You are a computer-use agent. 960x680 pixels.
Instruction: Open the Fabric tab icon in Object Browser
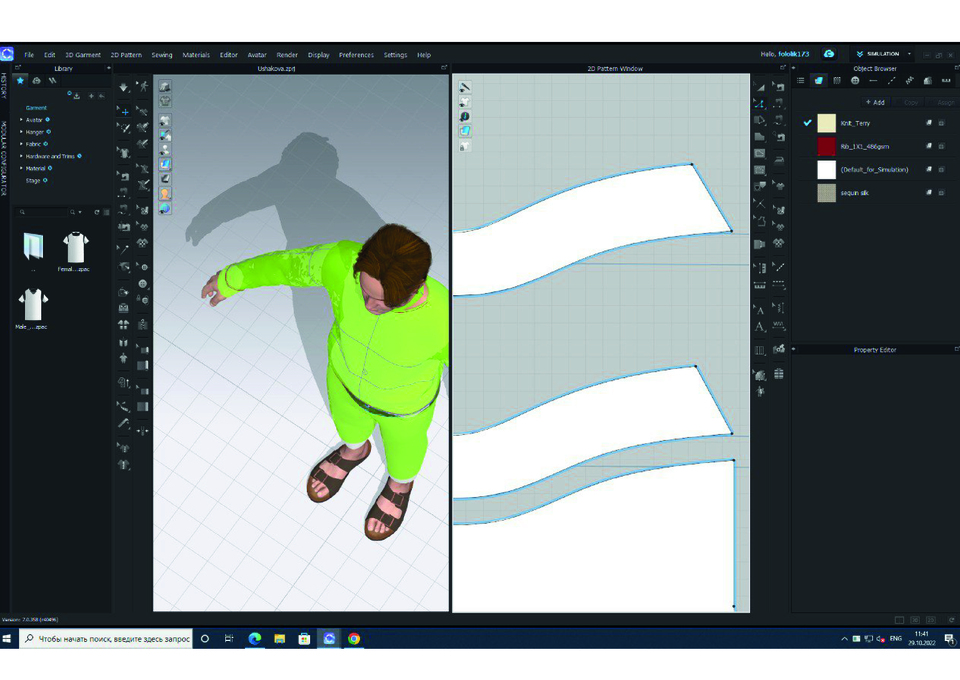tap(819, 81)
